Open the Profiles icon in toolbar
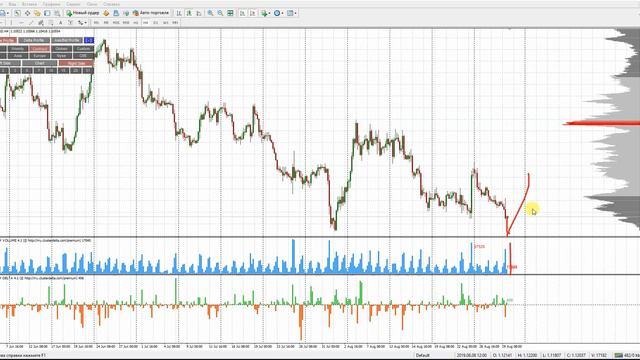Viewport: 640px width, 360px height. (x=17, y=13)
